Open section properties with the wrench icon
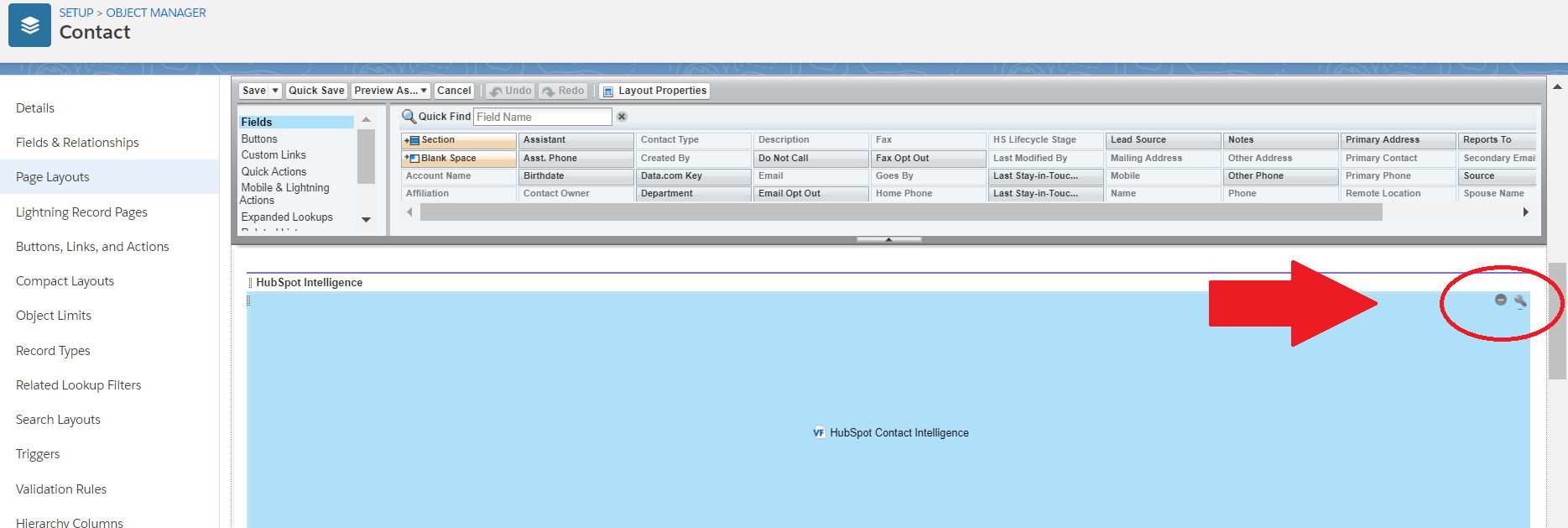The width and height of the screenshot is (1568, 528). point(1520,301)
